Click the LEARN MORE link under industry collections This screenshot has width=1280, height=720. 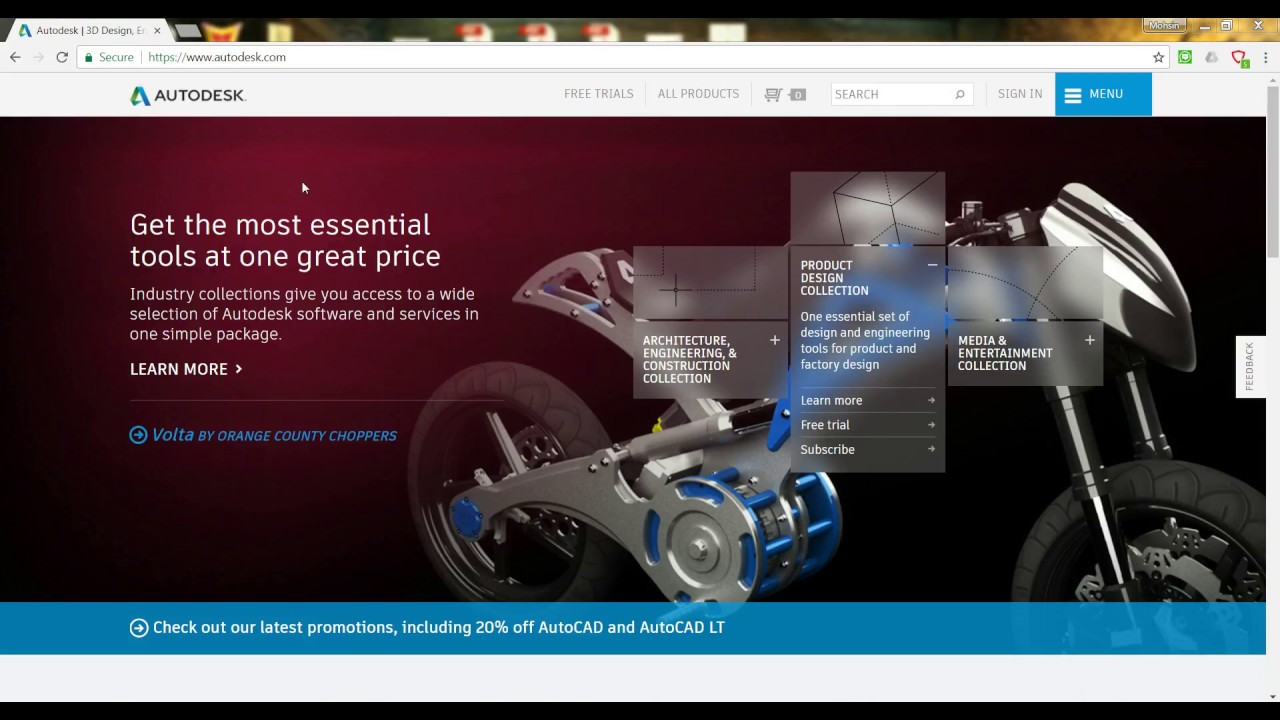point(186,369)
